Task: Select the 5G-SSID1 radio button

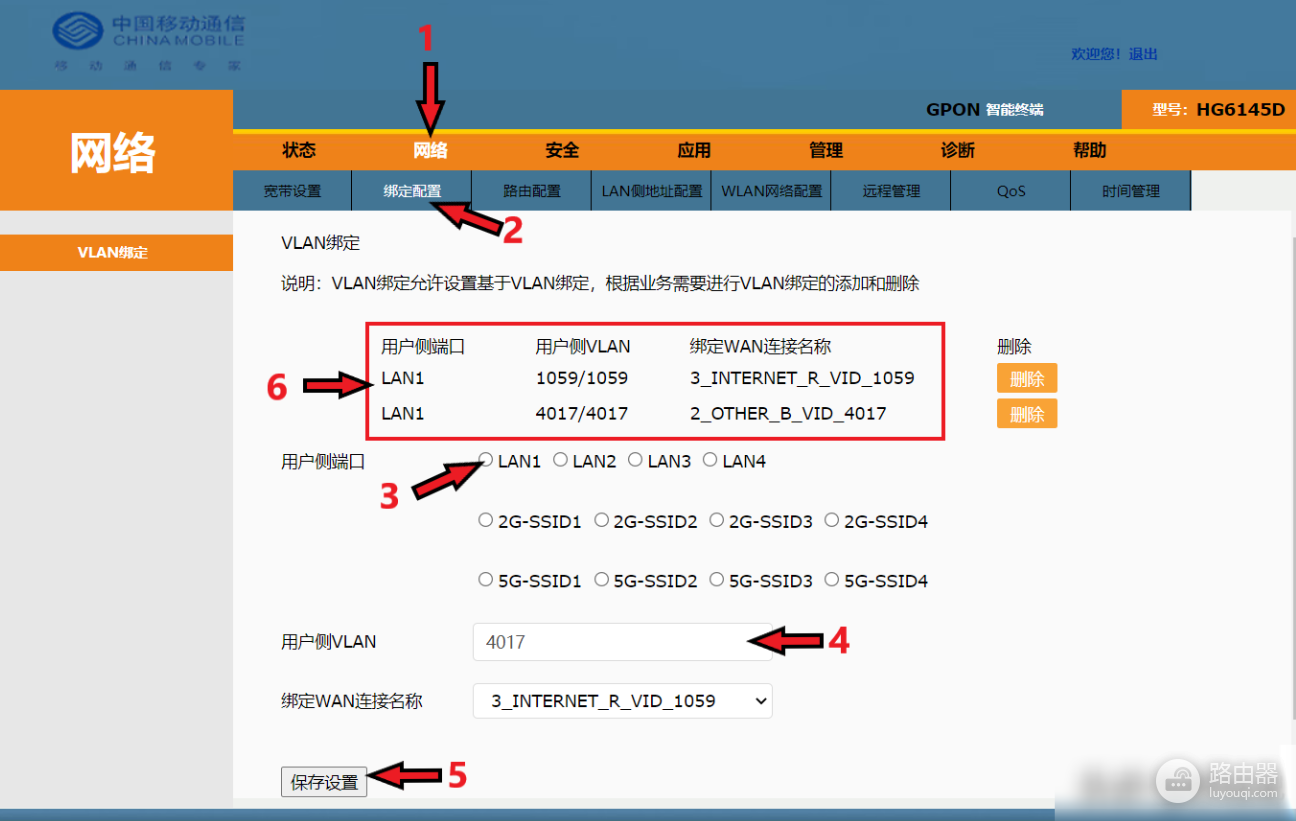Action: [x=486, y=579]
